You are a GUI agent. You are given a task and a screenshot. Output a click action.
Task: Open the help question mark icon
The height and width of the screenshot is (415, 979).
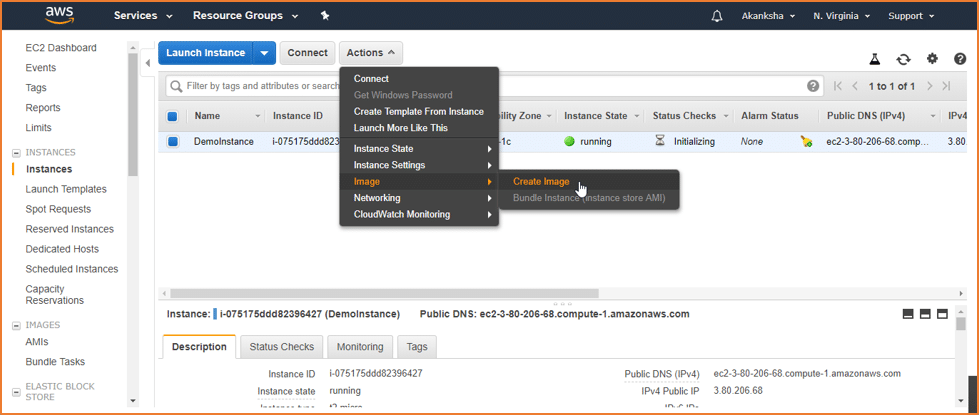(960, 59)
